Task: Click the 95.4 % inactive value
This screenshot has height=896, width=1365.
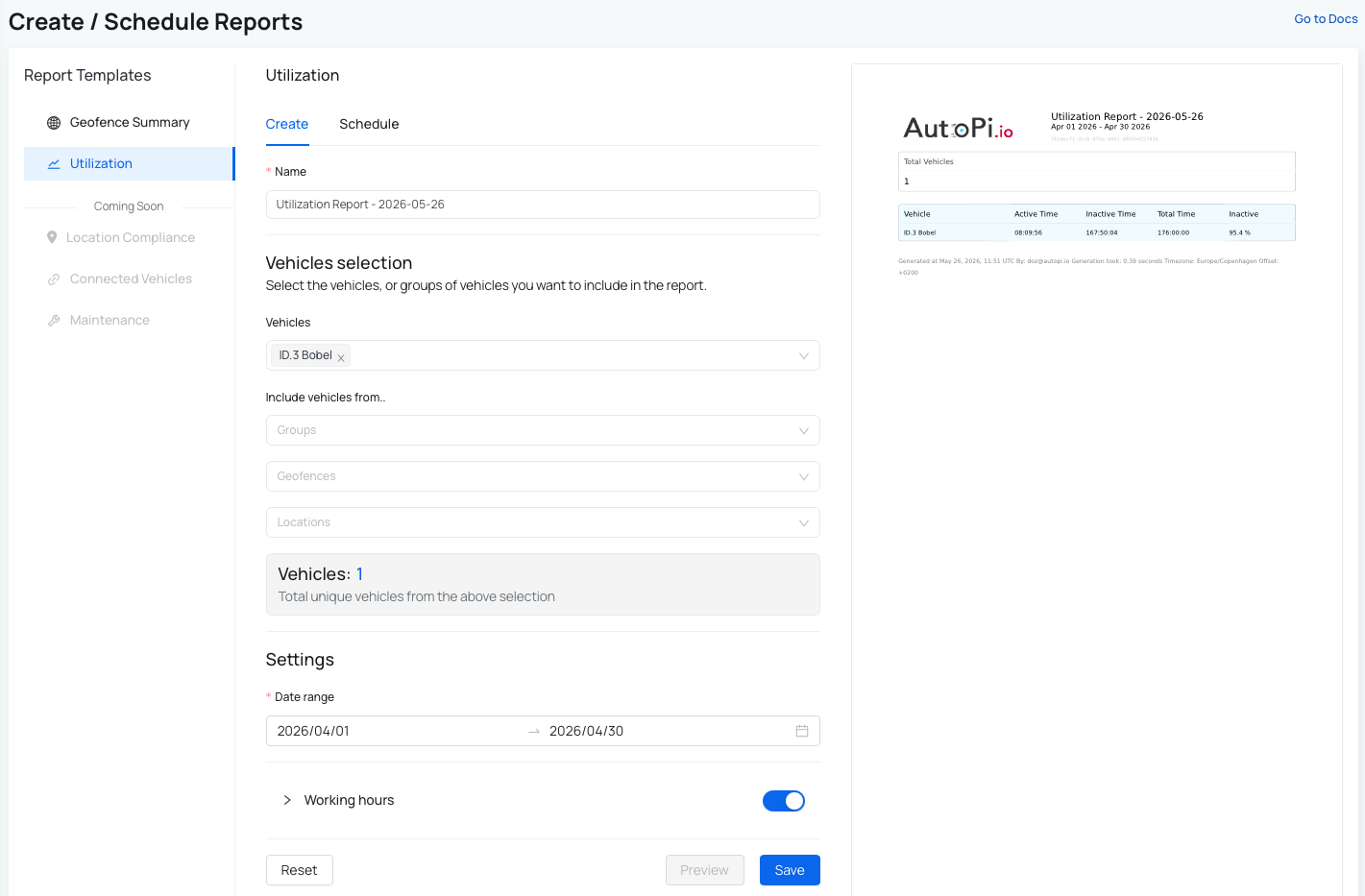Action: pos(1239,232)
